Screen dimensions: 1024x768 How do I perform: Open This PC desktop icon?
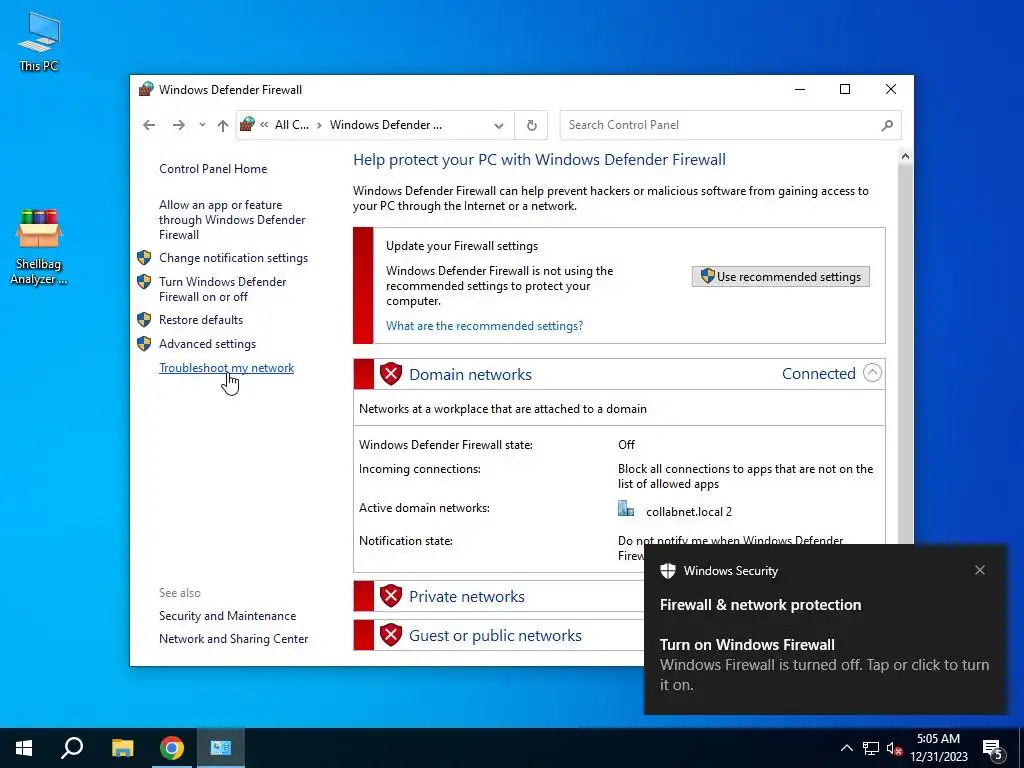39,42
